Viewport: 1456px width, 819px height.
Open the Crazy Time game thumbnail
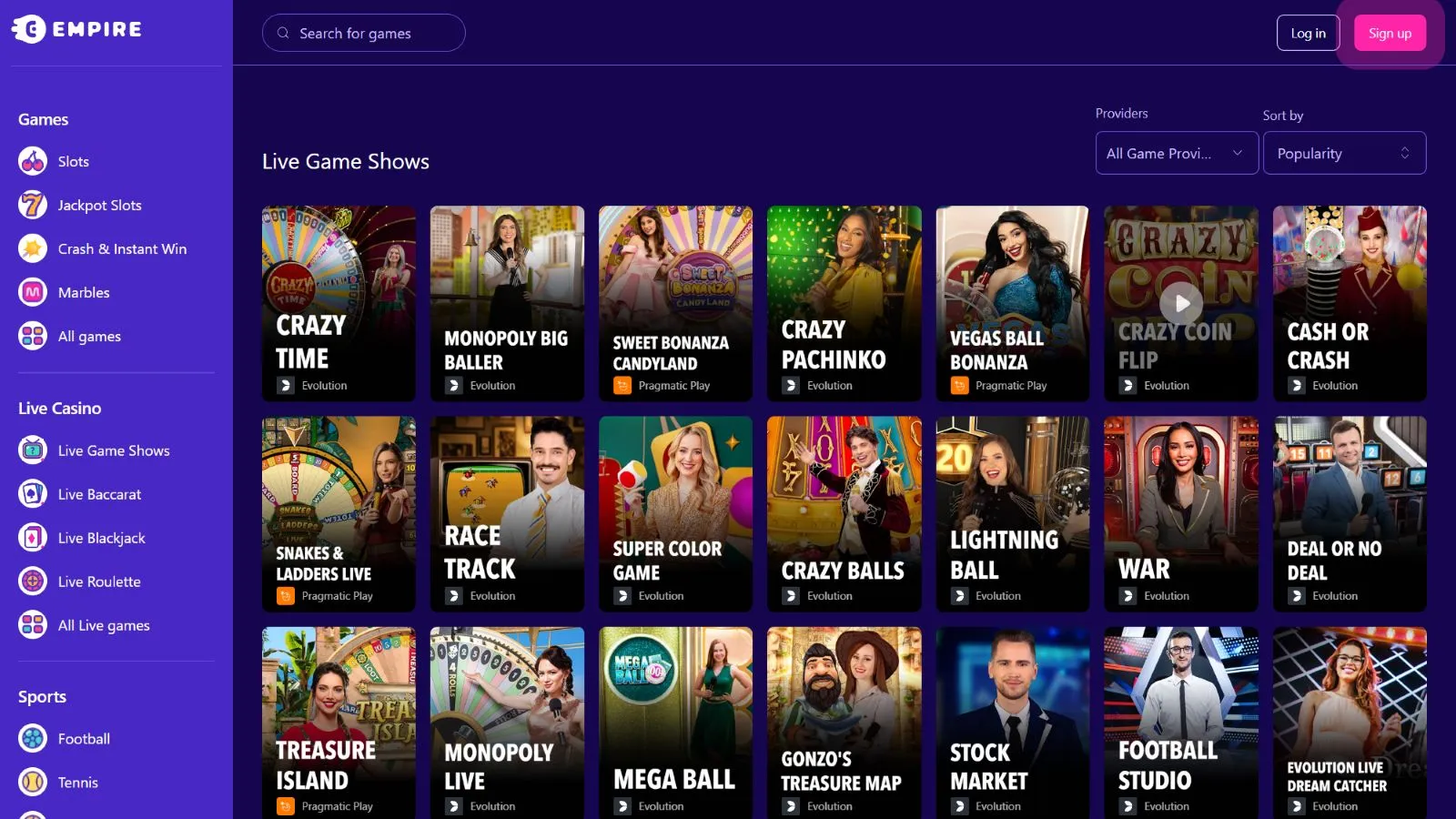[339, 303]
